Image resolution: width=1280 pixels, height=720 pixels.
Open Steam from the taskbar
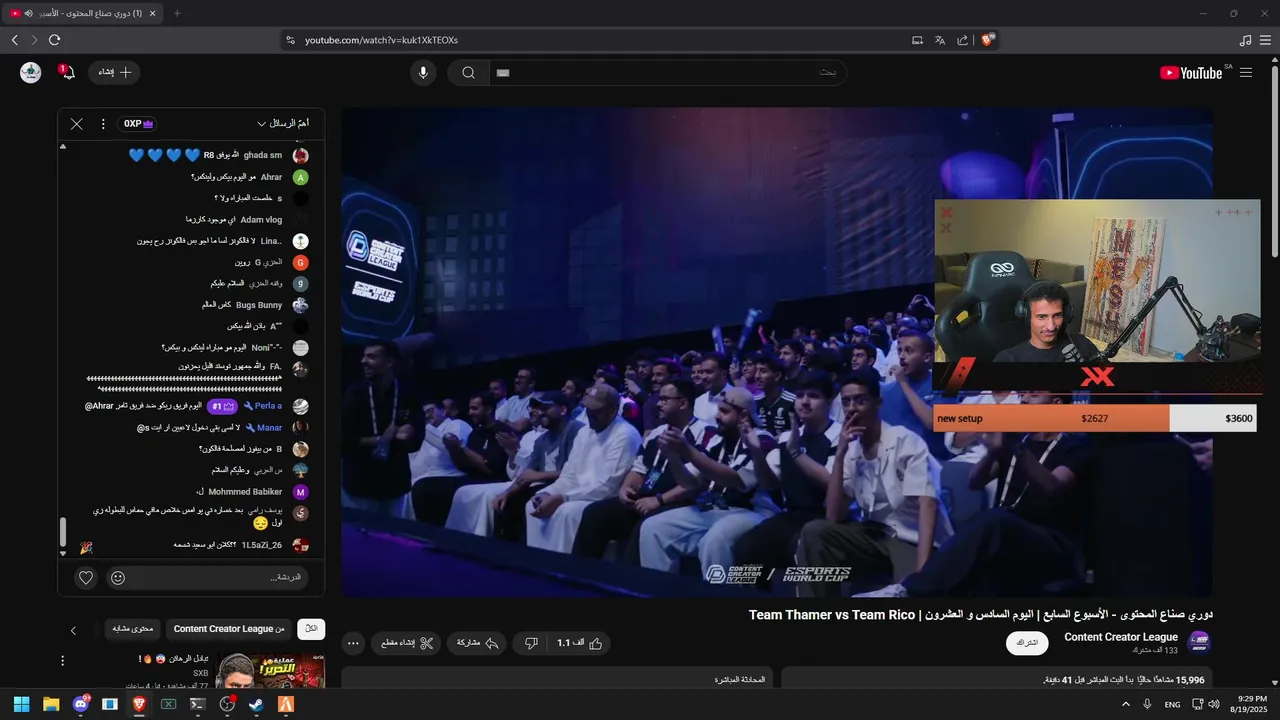point(256,704)
